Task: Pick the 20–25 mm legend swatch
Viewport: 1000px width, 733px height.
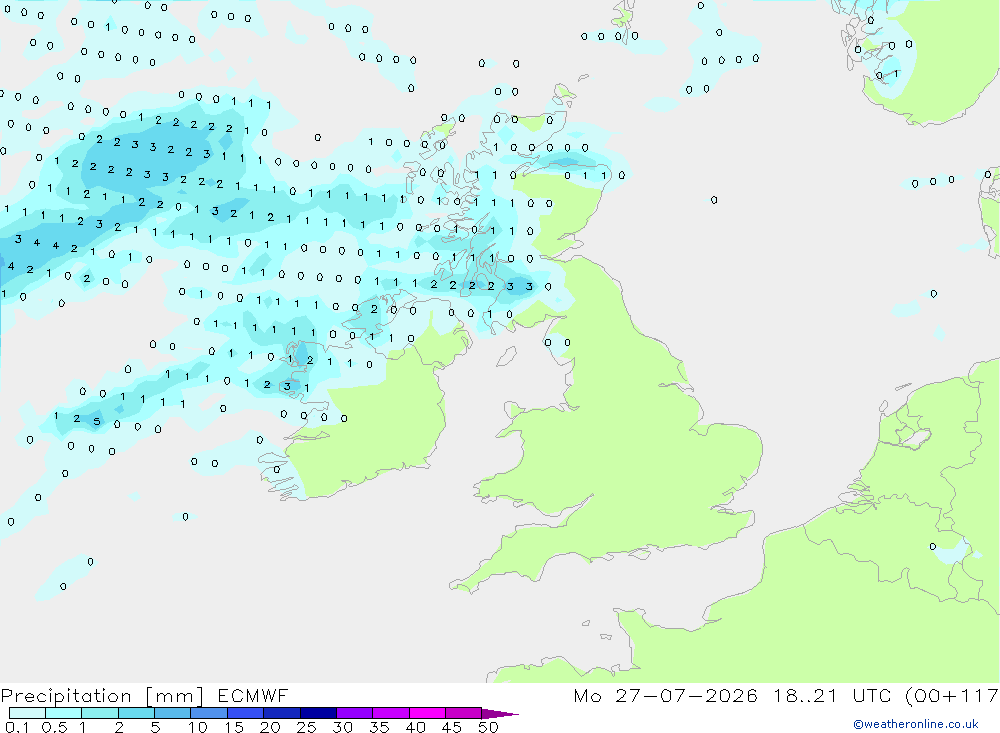Action: click(281, 713)
